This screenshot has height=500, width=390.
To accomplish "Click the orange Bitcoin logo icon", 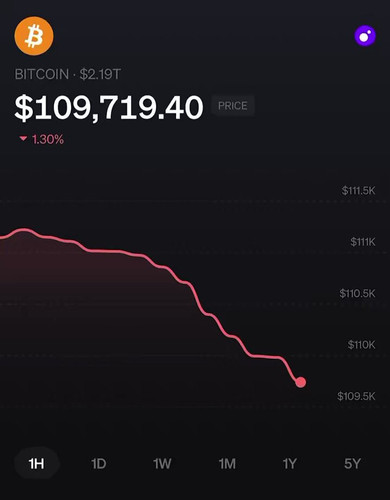I will click(34, 36).
